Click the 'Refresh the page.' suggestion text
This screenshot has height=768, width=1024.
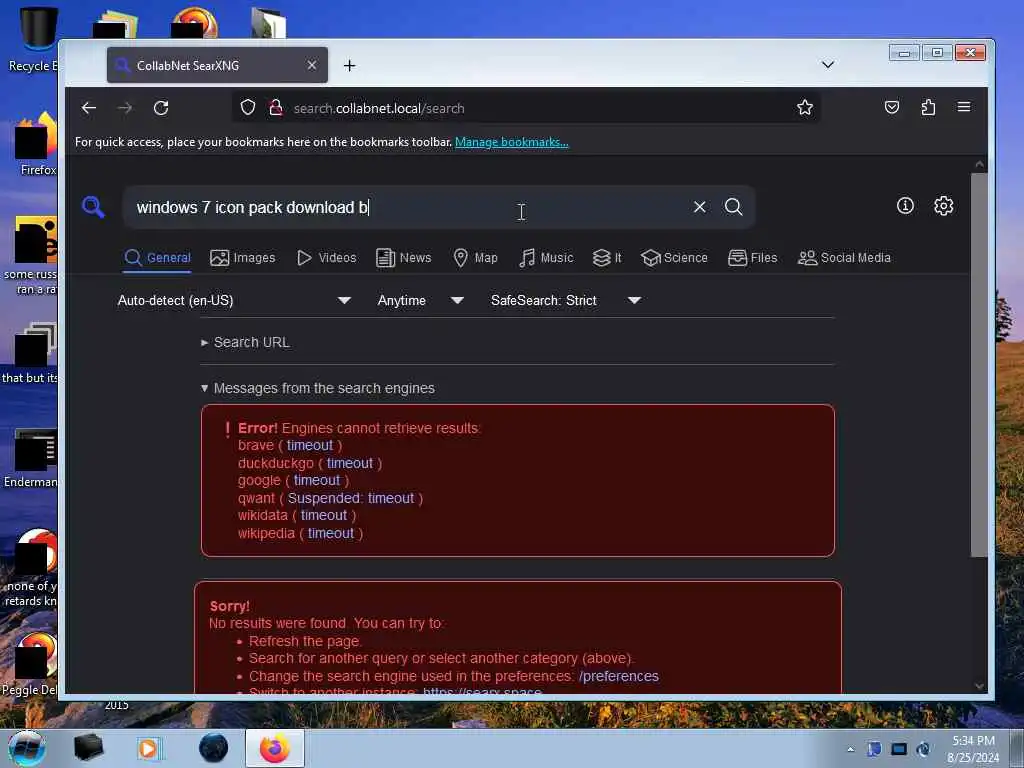(305, 641)
